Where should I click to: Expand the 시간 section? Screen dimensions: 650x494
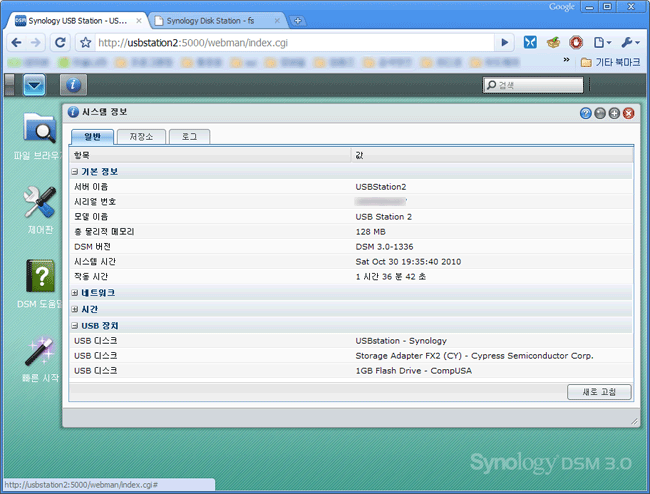(x=75, y=309)
